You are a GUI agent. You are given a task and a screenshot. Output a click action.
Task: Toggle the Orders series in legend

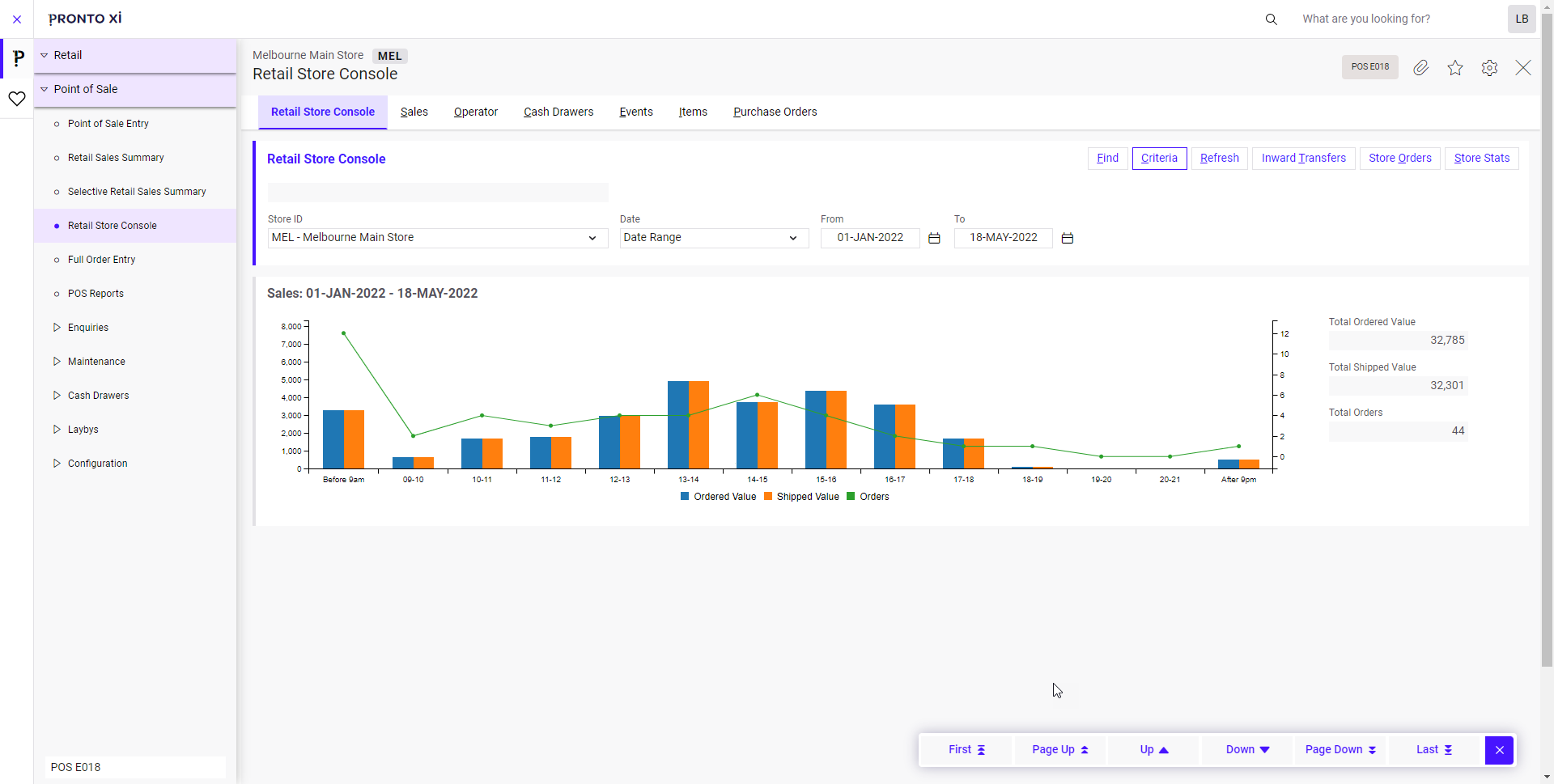pyautogui.click(x=868, y=496)
